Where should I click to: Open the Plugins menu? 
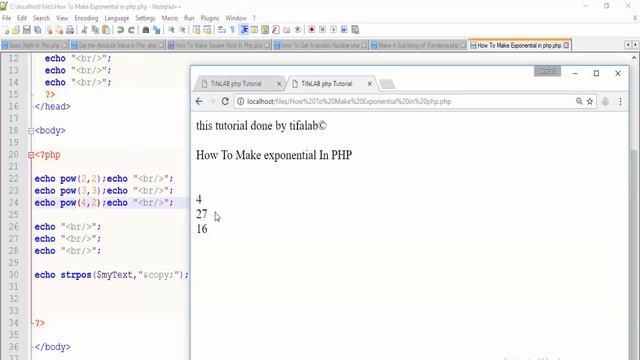click(x=210, y=18)
